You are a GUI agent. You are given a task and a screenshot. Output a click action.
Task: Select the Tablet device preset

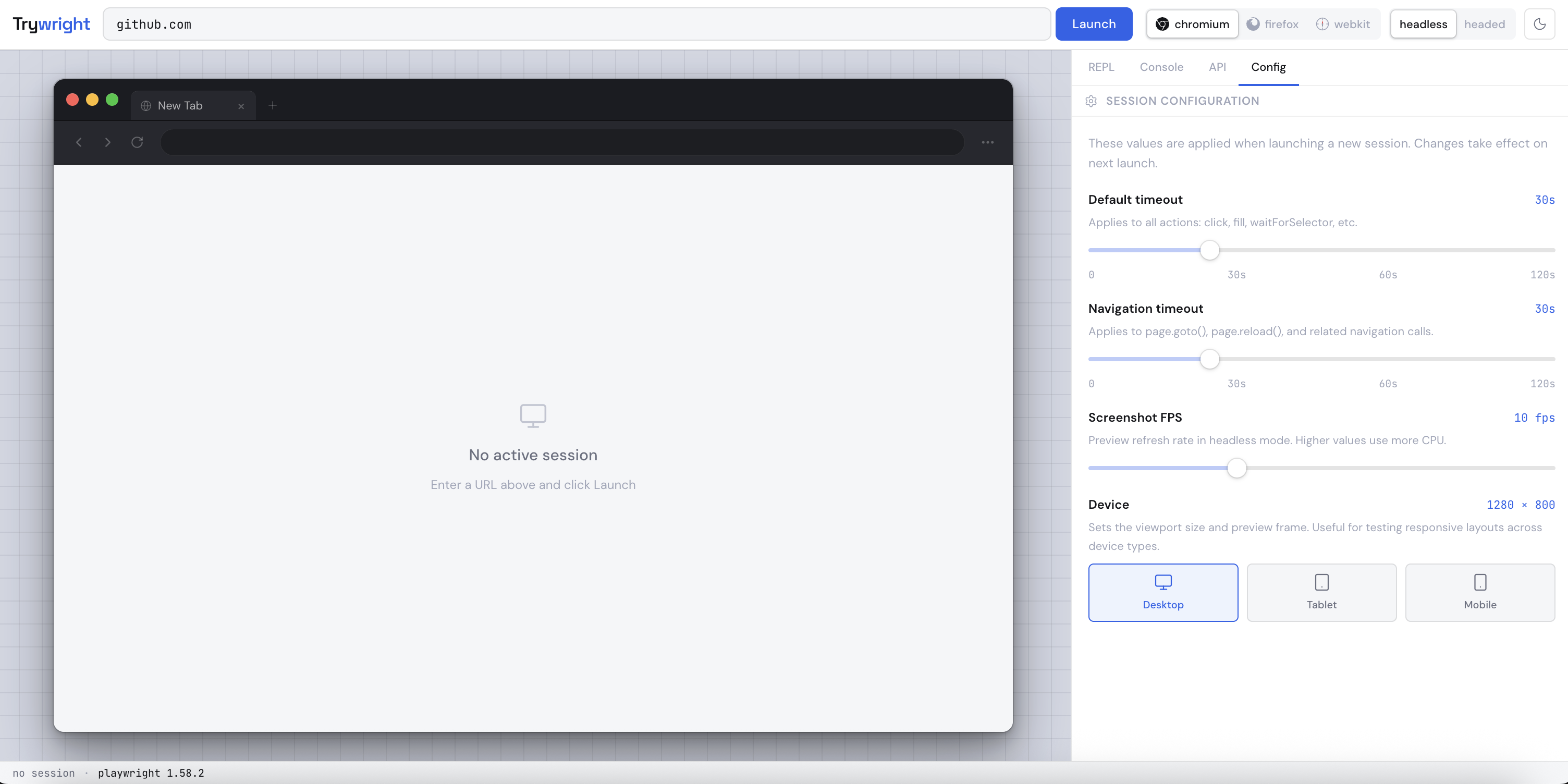pyautogui.click(x=1321, y=592)
